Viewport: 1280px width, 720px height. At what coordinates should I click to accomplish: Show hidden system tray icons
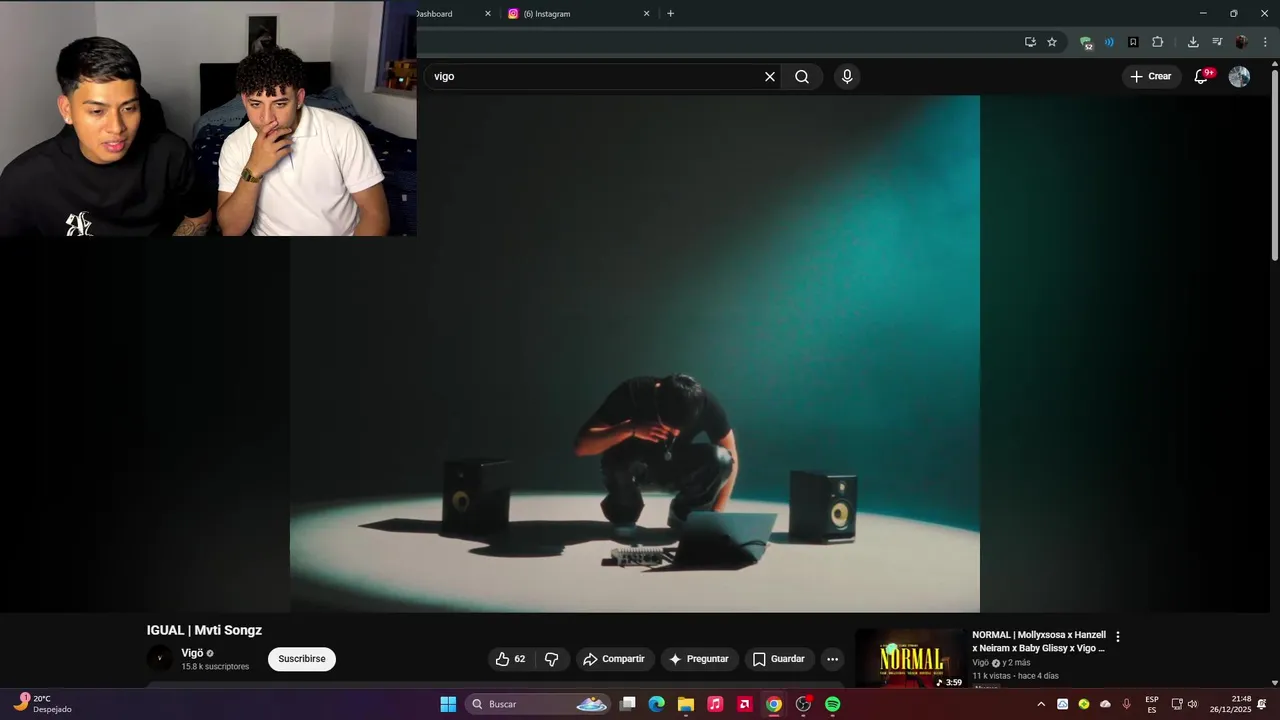click(1041, 704)
